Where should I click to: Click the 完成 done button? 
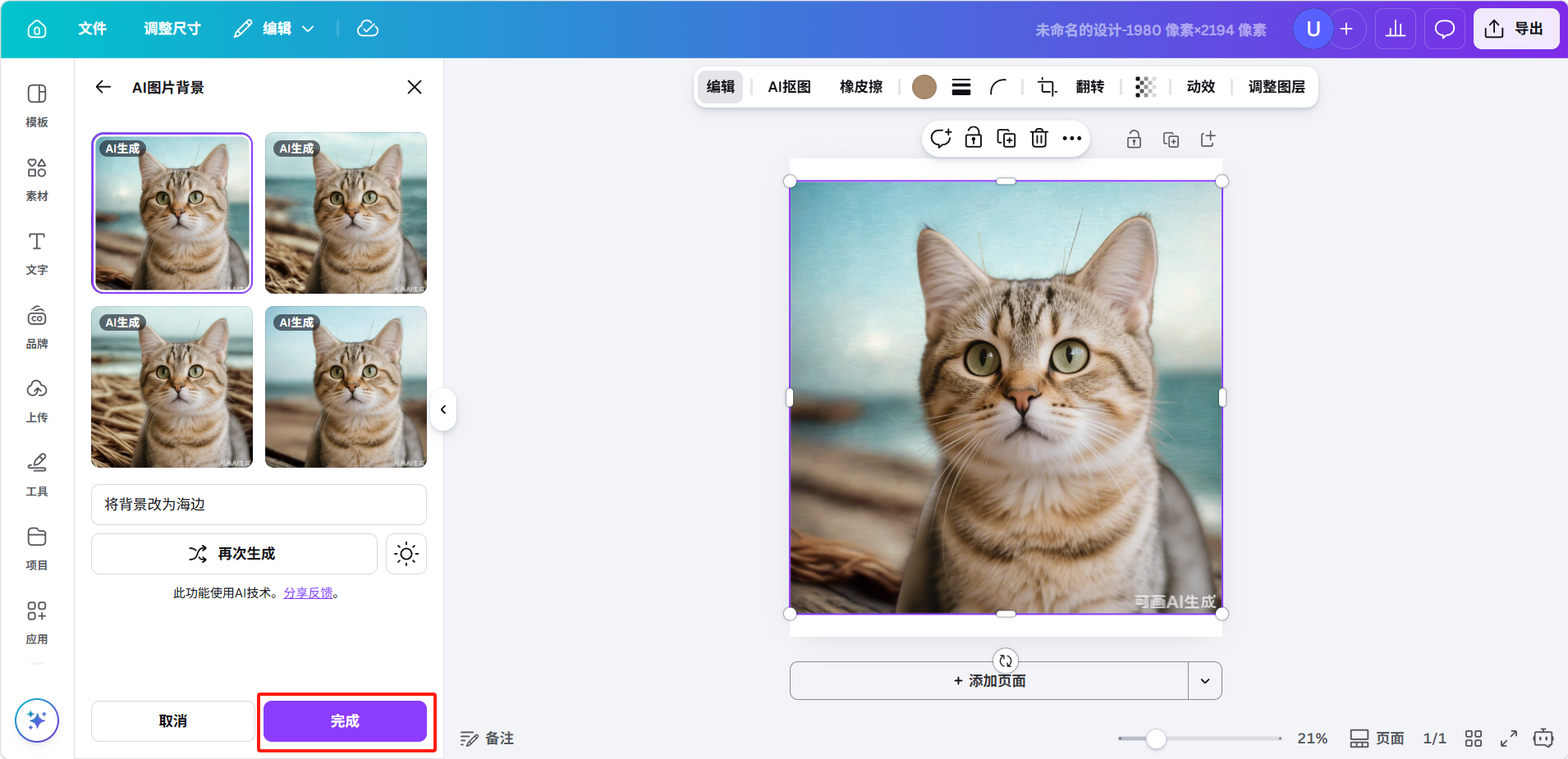coord(345,721)
